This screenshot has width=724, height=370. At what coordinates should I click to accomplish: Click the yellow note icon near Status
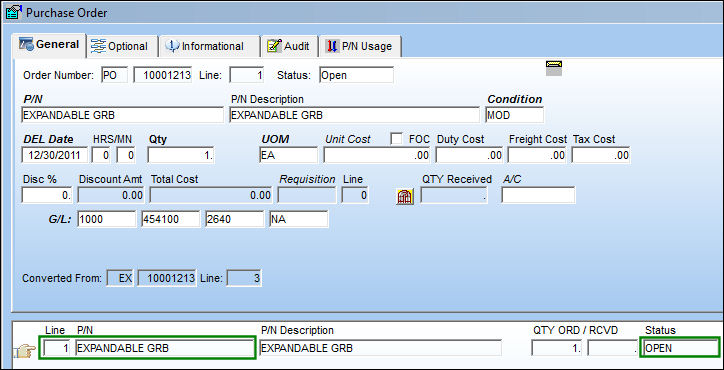coord(554,67)
